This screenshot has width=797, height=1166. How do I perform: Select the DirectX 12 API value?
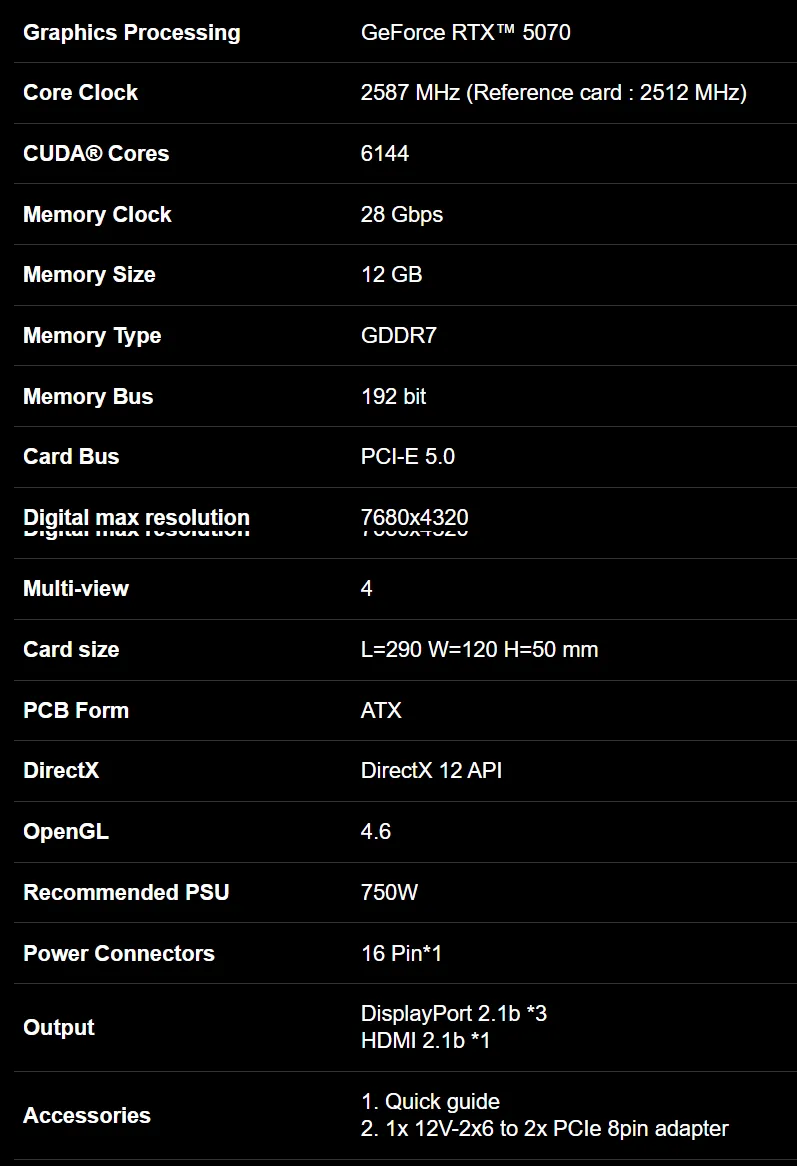coord(431,770)
